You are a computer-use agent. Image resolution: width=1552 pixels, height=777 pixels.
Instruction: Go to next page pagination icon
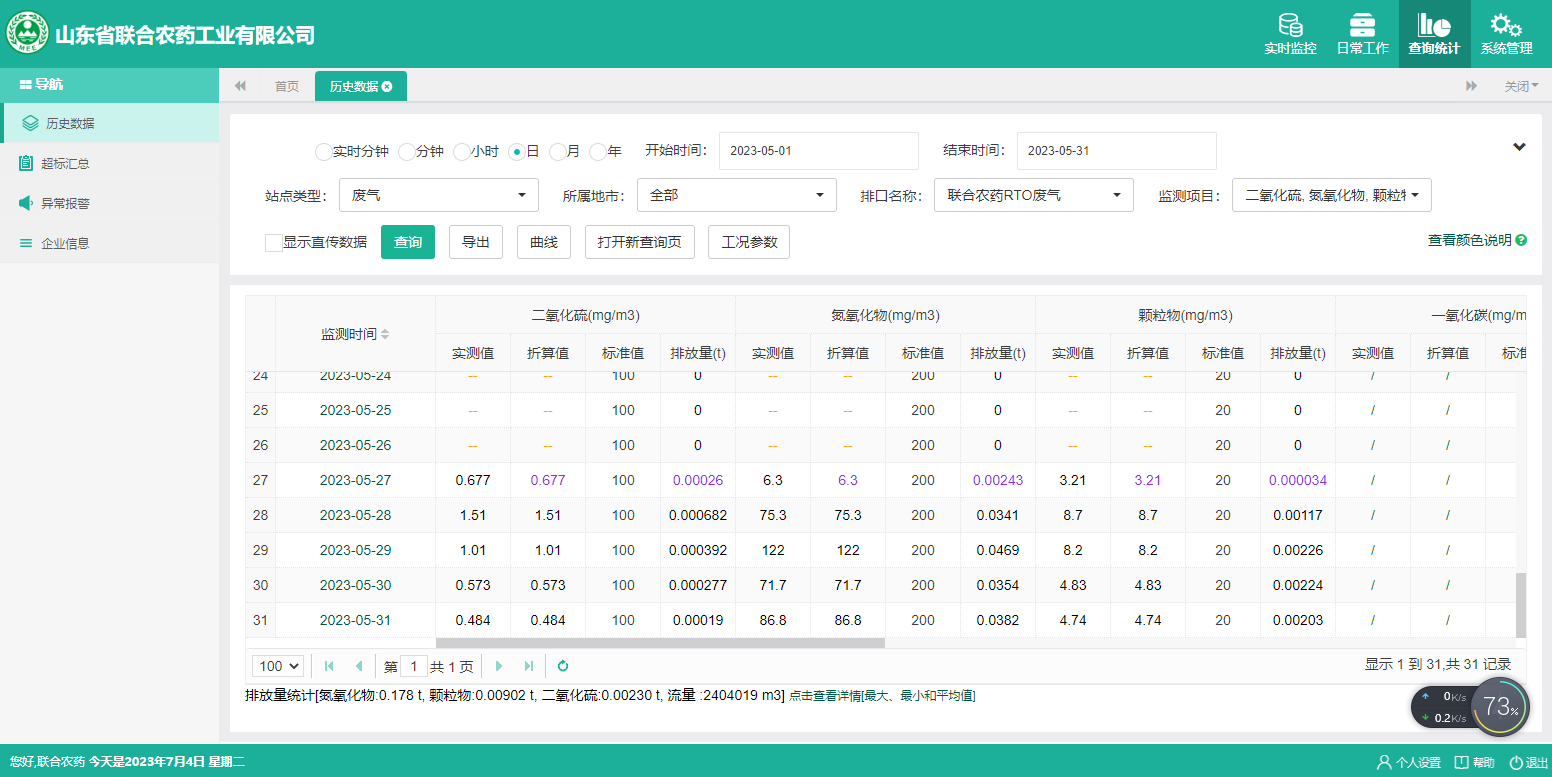click(x=499, y=666)
